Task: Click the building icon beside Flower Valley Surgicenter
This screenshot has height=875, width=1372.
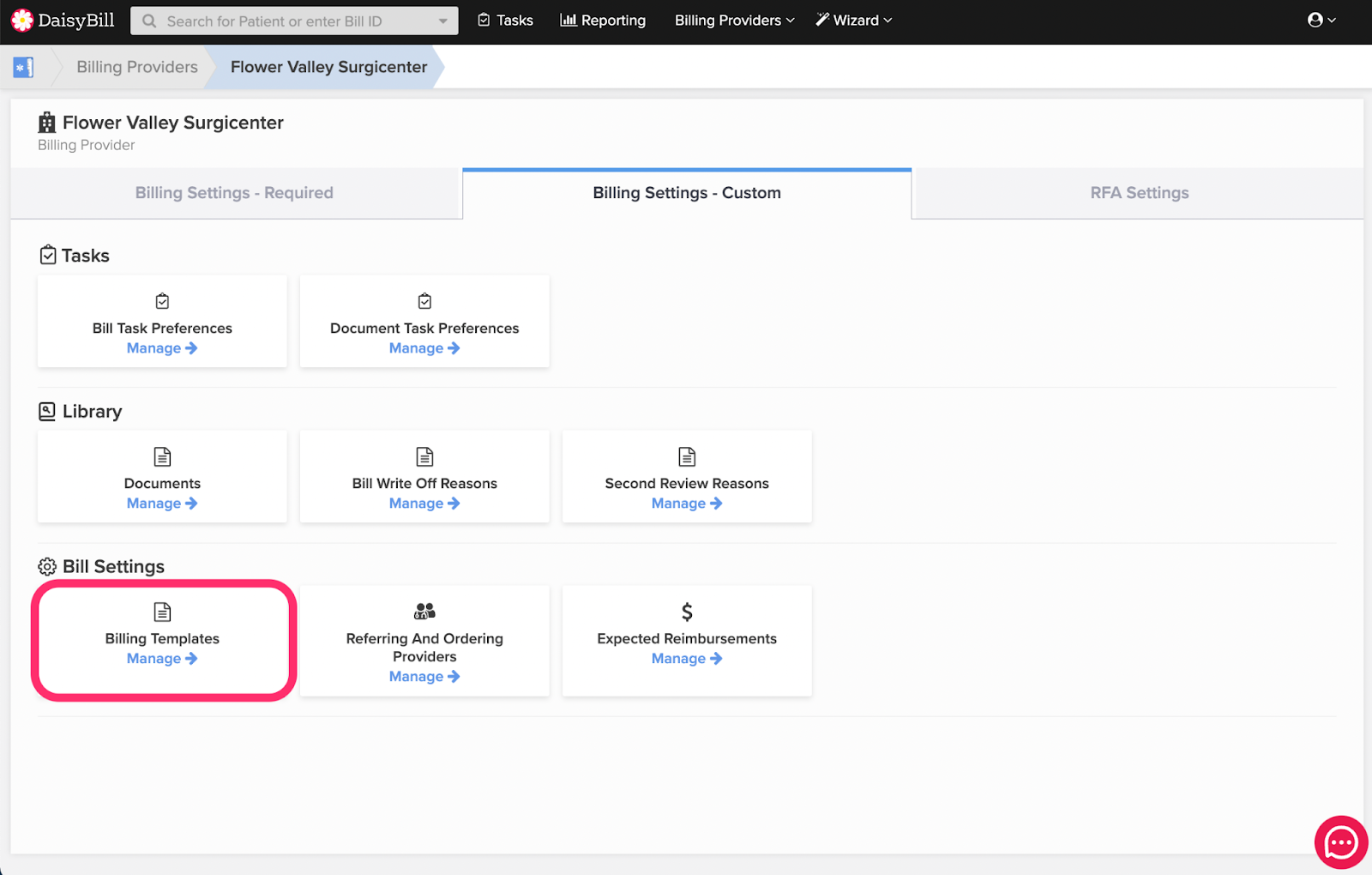Action: pos(47,123)
